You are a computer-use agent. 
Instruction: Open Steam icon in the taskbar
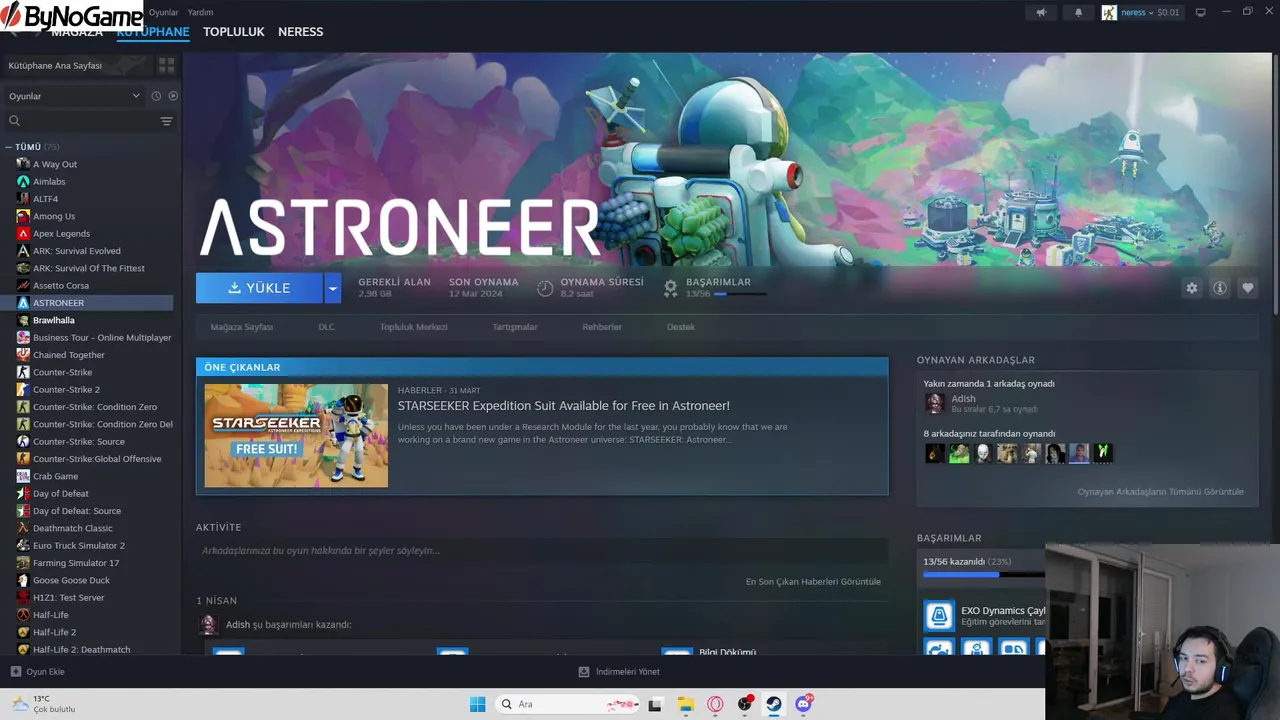pyautogui.click(x=774, y=704)
